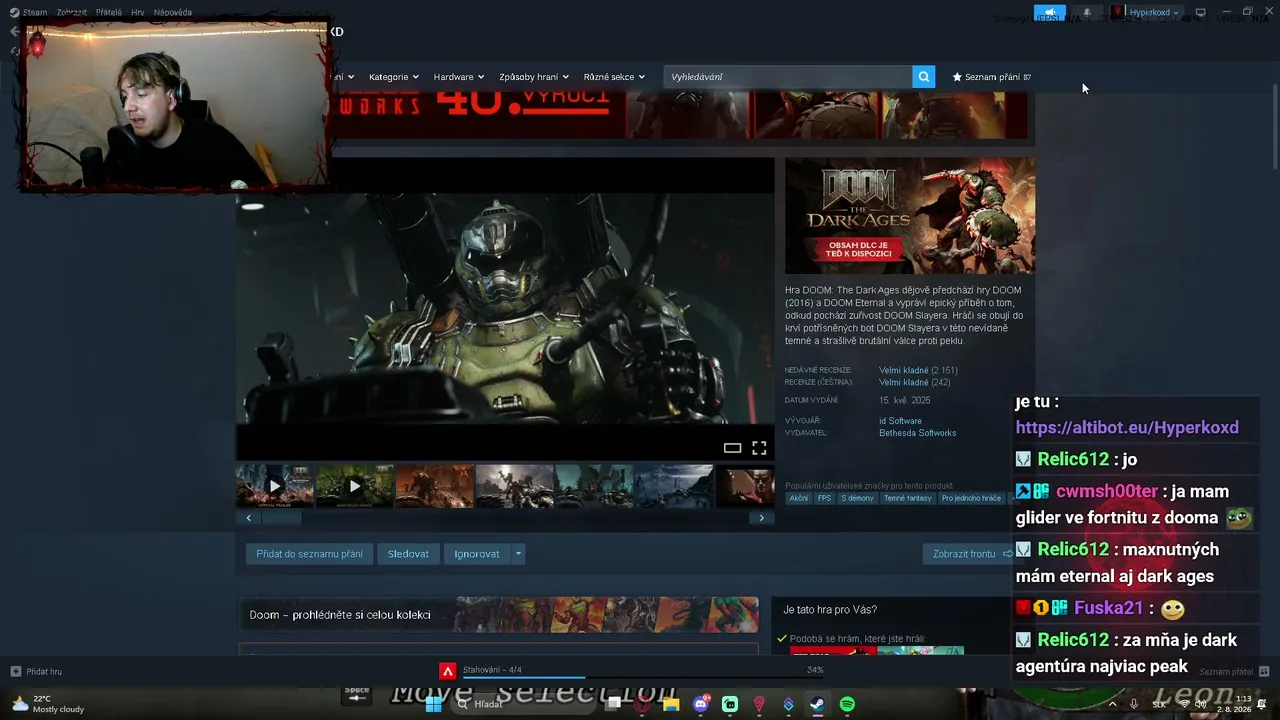
Task: Click the Sledovat button
Action: (x=408, y=554)
